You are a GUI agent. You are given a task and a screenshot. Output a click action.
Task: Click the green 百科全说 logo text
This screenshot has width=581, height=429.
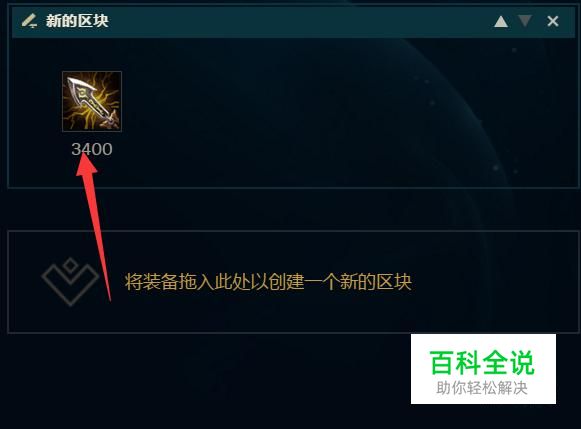pos(482,363)
